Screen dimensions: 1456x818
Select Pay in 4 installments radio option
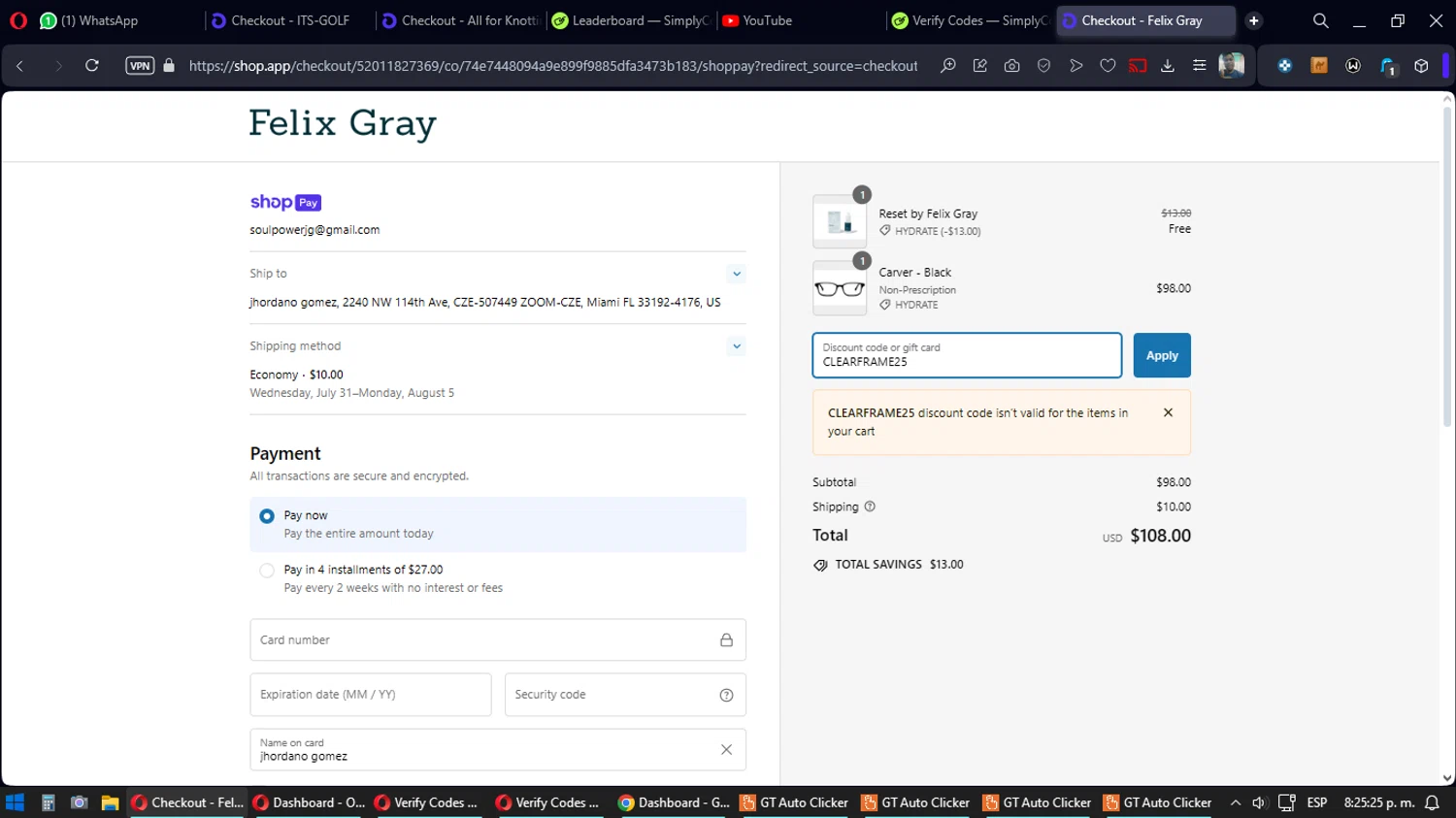click(x=267, y=571)
